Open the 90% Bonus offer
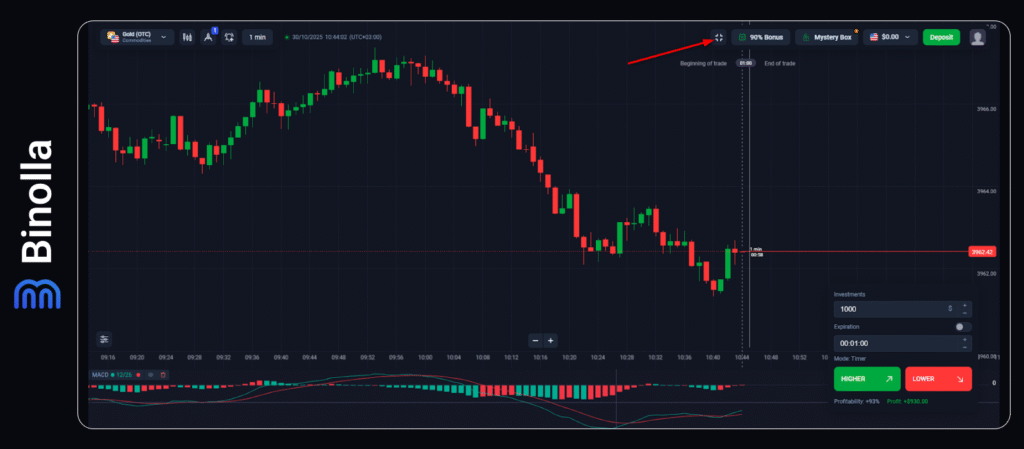This screenshot has width=1024, height=449. [x=758, y=37]
